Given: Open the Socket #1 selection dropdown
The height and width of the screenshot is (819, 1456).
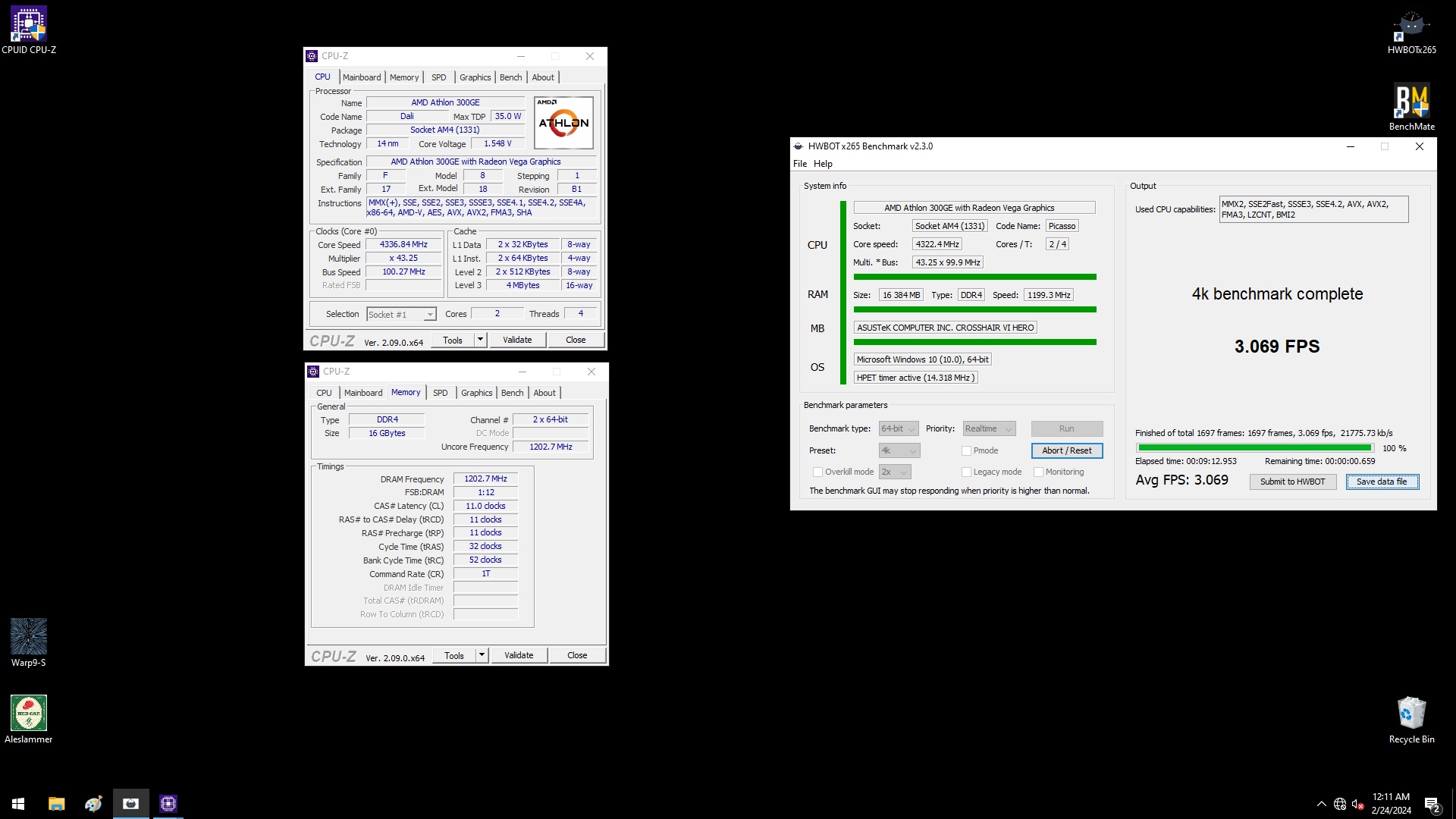Looking at the screenshot, I should point(401,315).
